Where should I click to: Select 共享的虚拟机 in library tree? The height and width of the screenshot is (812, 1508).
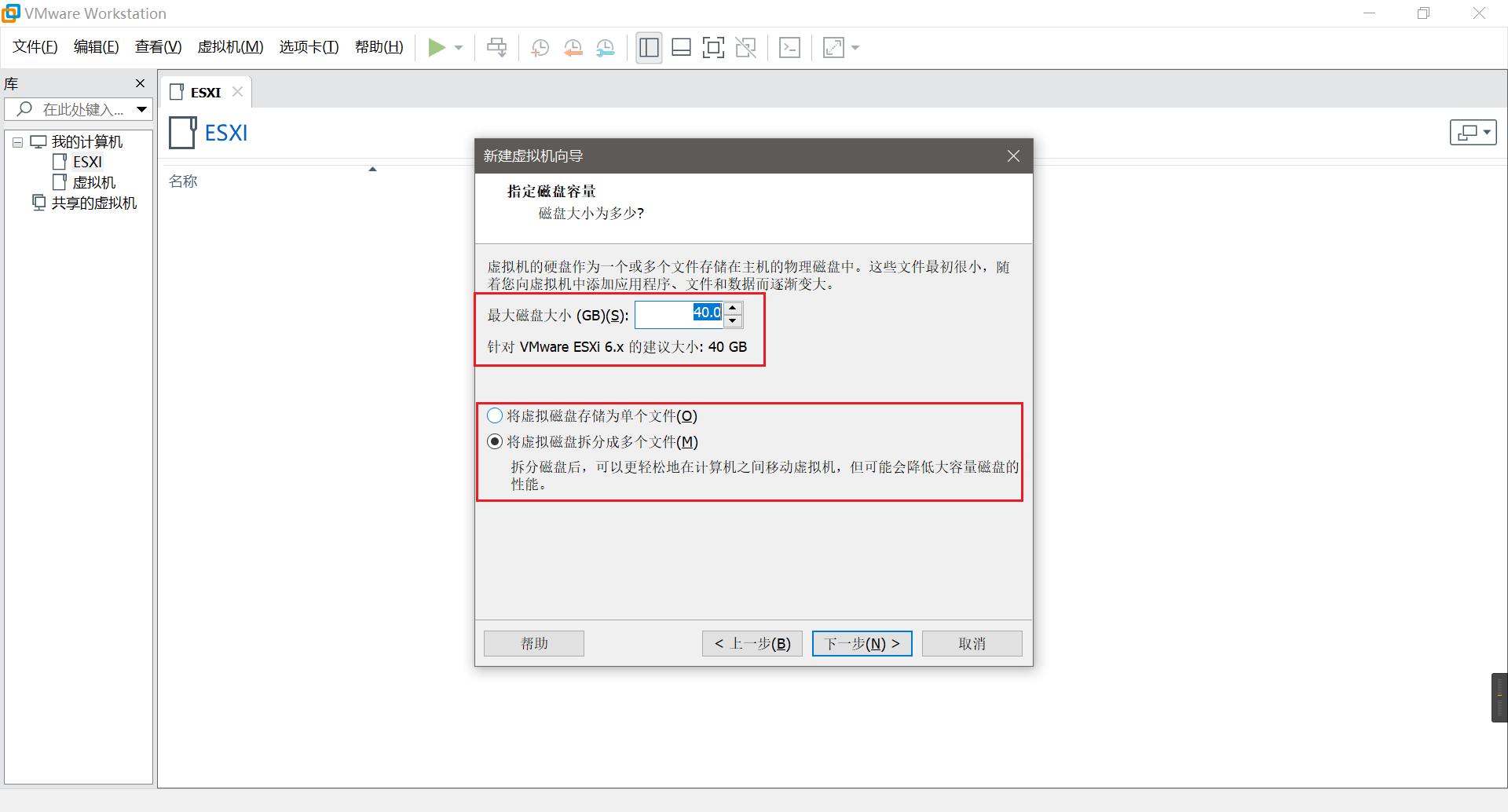tap(94, 203)
